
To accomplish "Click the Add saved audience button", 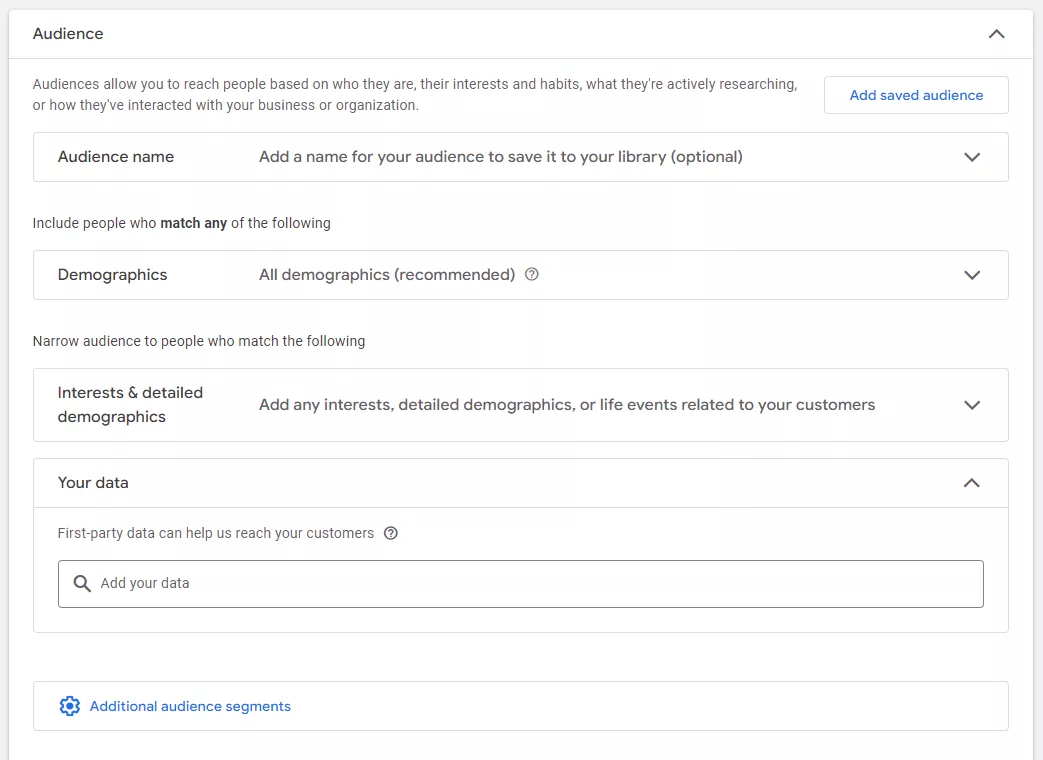I will pyautogui.click(x=916, y=95).
